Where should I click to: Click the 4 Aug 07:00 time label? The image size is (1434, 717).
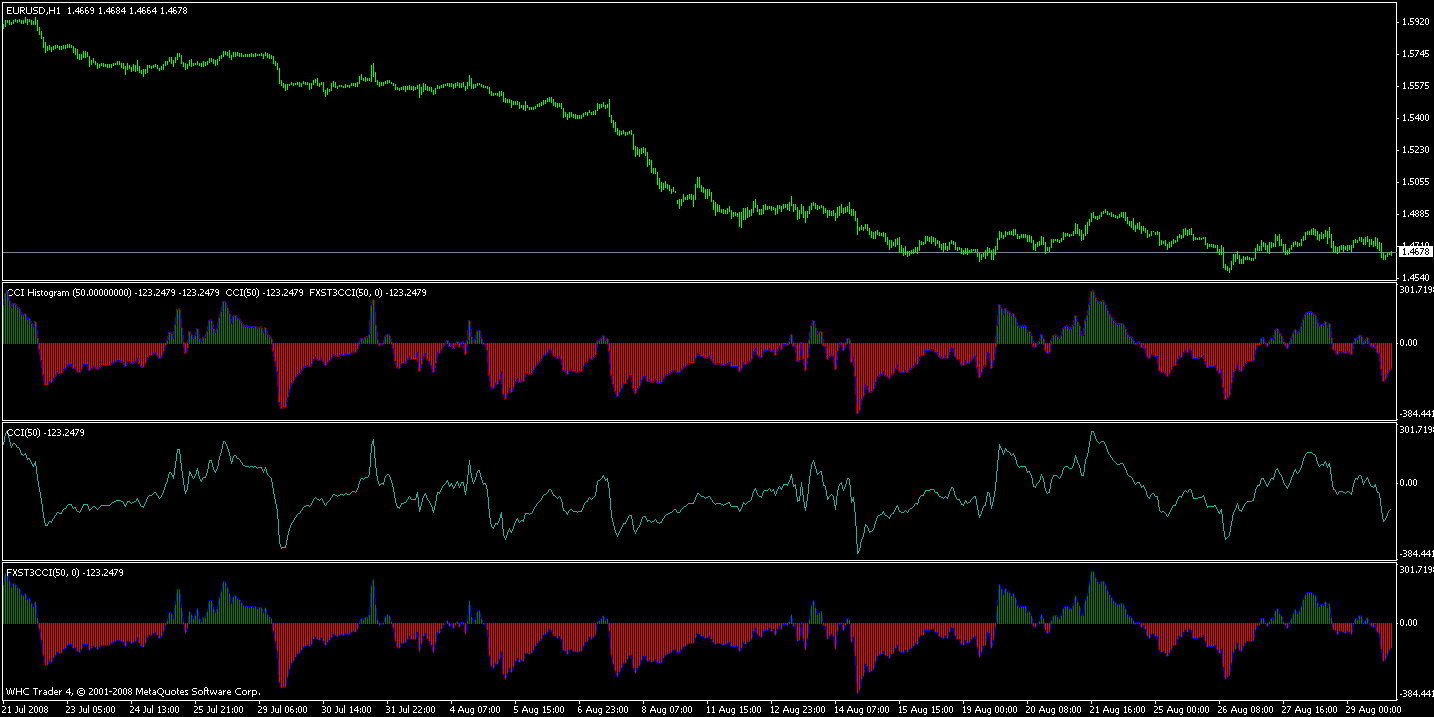pos(475,709)
